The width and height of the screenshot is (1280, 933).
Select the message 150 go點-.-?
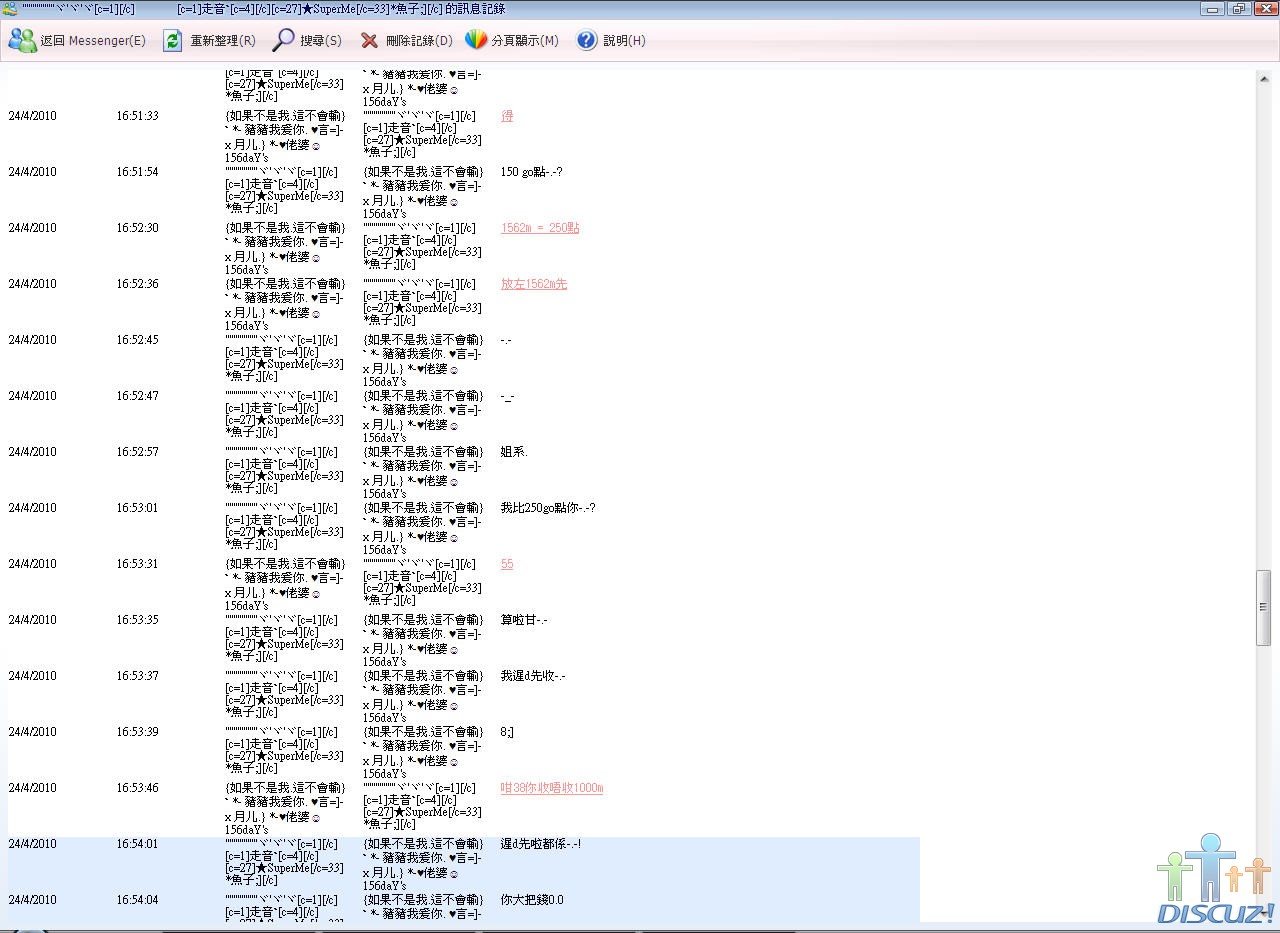click(531, 172)
